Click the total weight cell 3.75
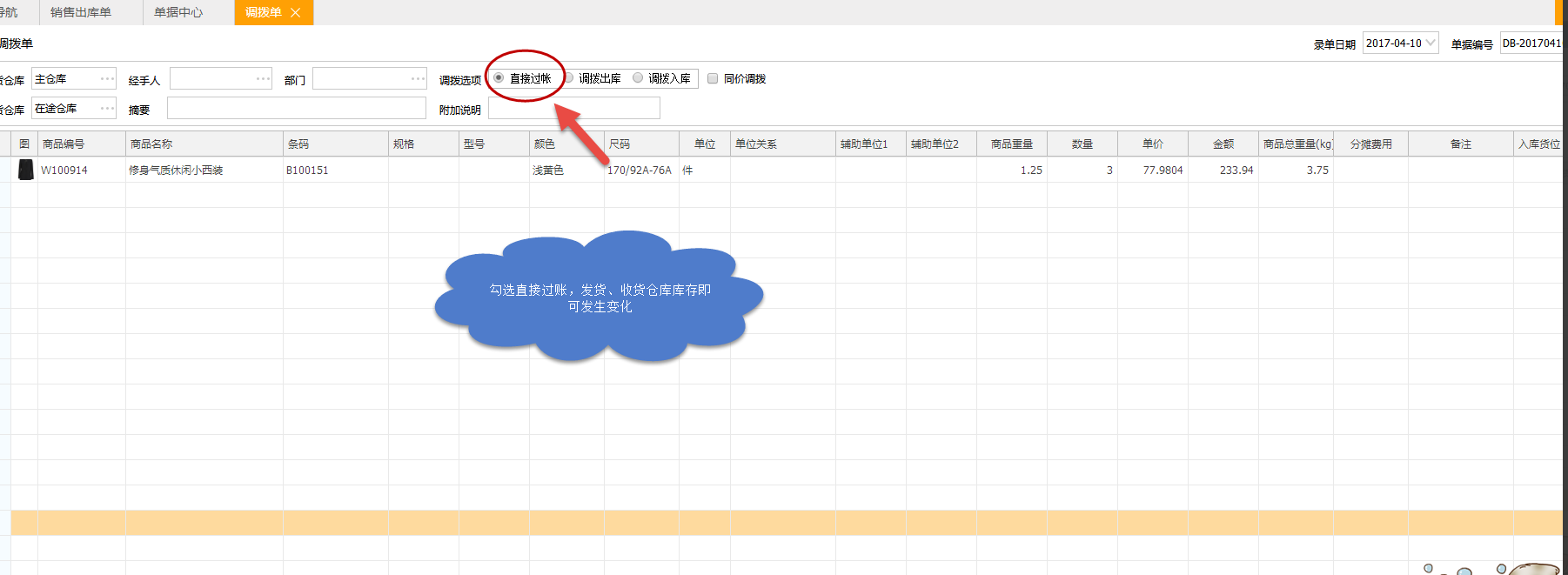The width and height of the screenshot is (1568, 575). [1297, 170]
